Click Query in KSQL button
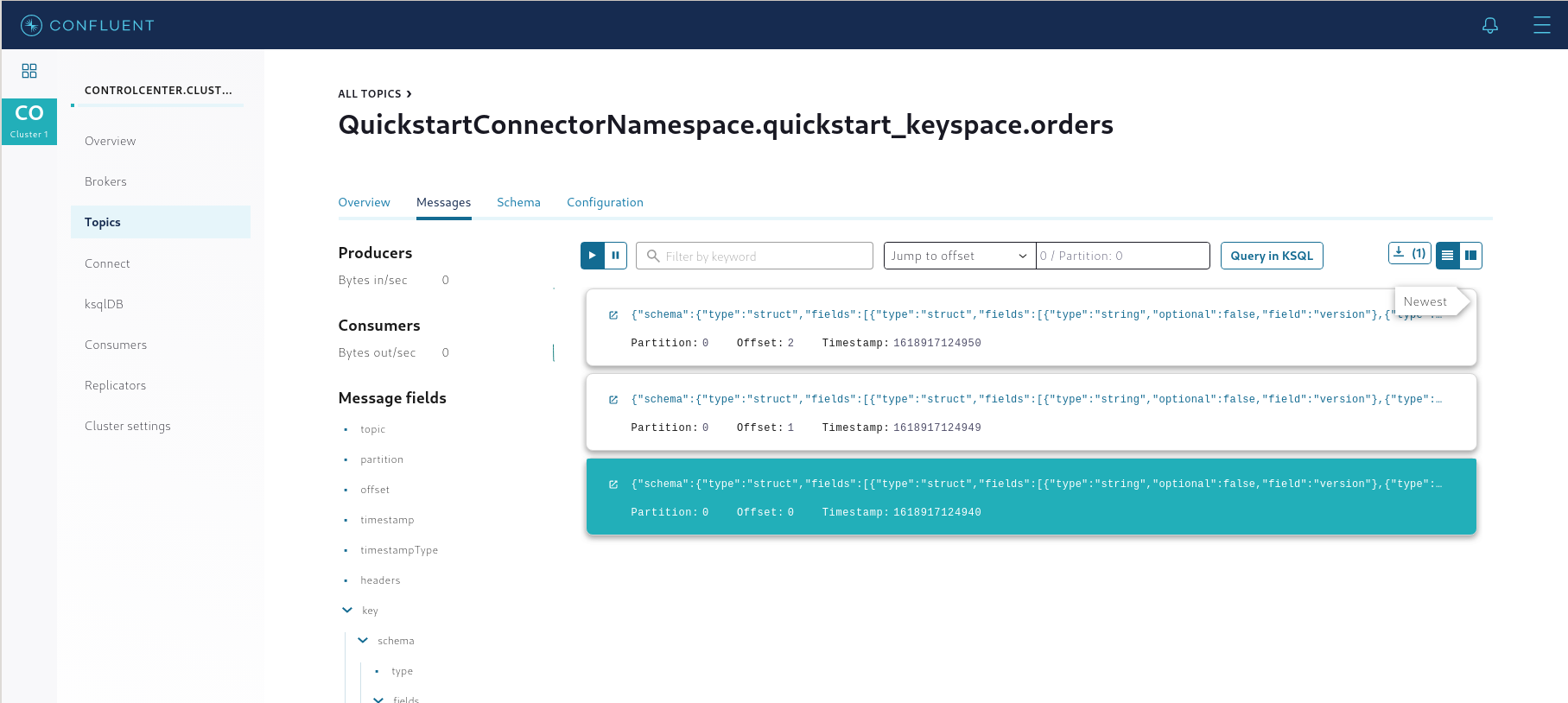 (1272, 256)
